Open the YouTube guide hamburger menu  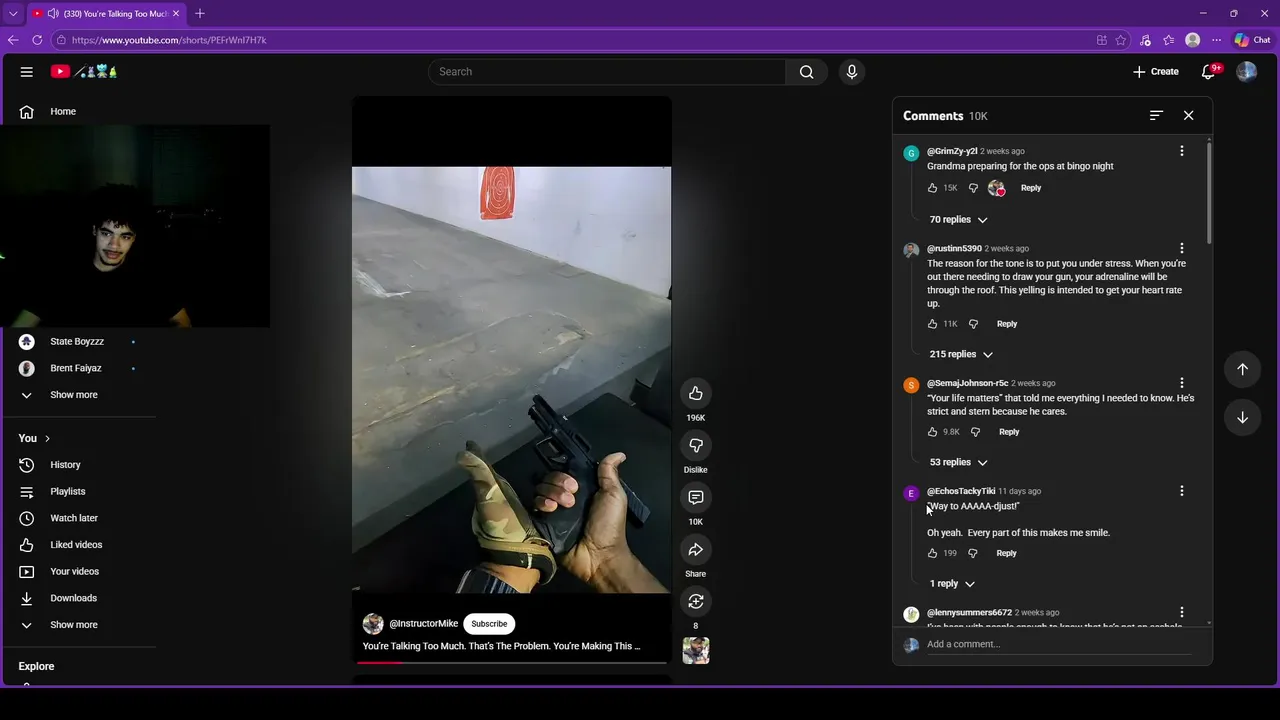(x=27, y=72)
